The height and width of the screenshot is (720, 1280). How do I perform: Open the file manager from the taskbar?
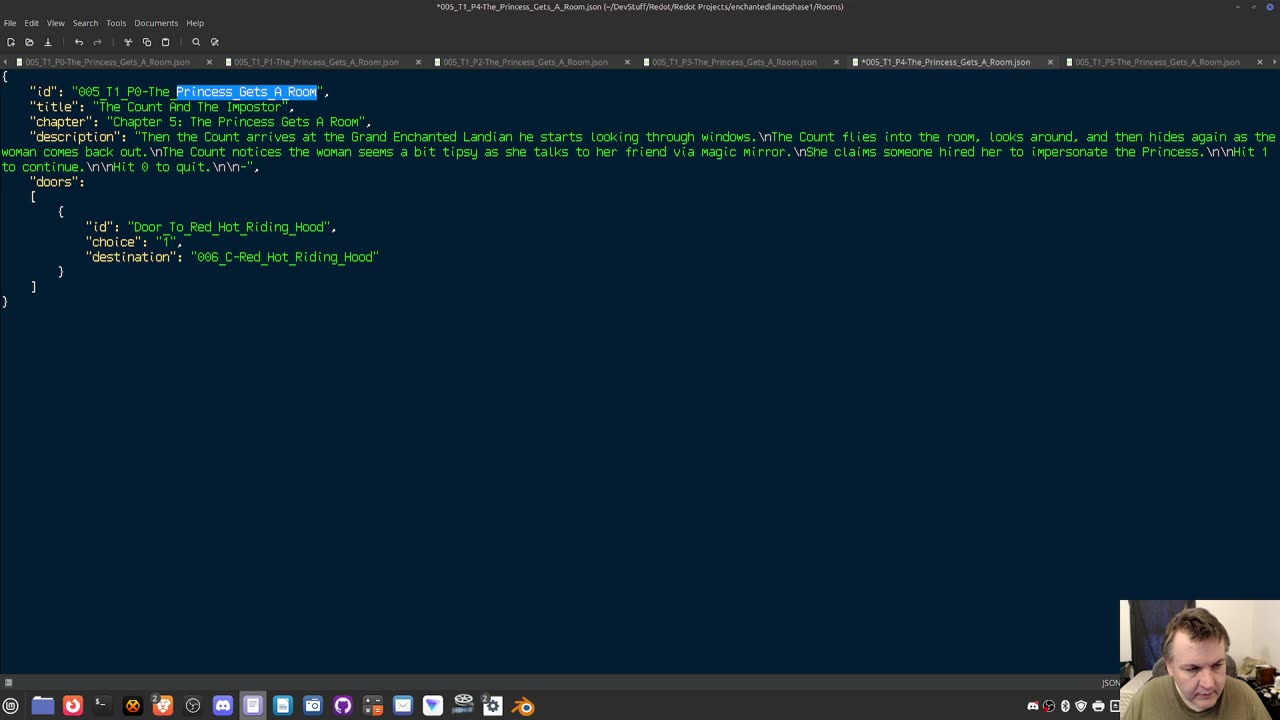(x=42, y=706)
